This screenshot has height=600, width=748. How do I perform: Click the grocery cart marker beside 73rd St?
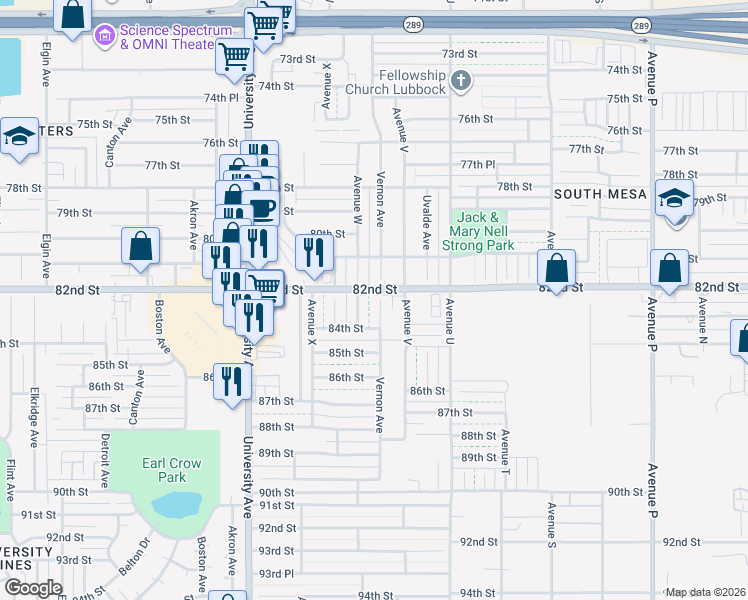pyautogui.click(x=234, y=58)
